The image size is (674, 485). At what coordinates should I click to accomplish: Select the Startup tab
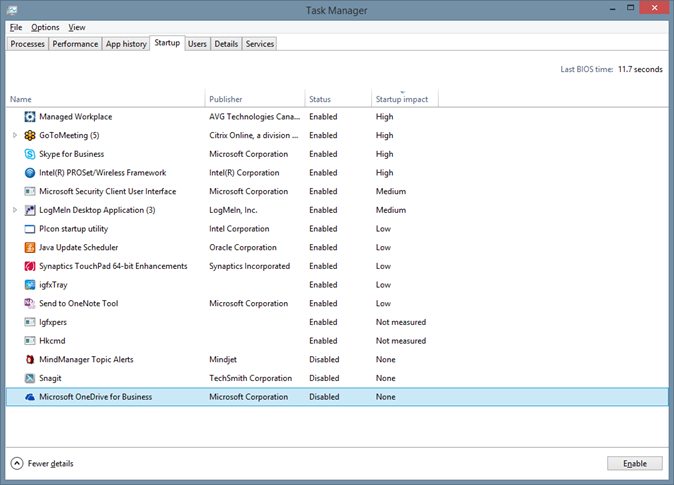(x=167, y=43)
